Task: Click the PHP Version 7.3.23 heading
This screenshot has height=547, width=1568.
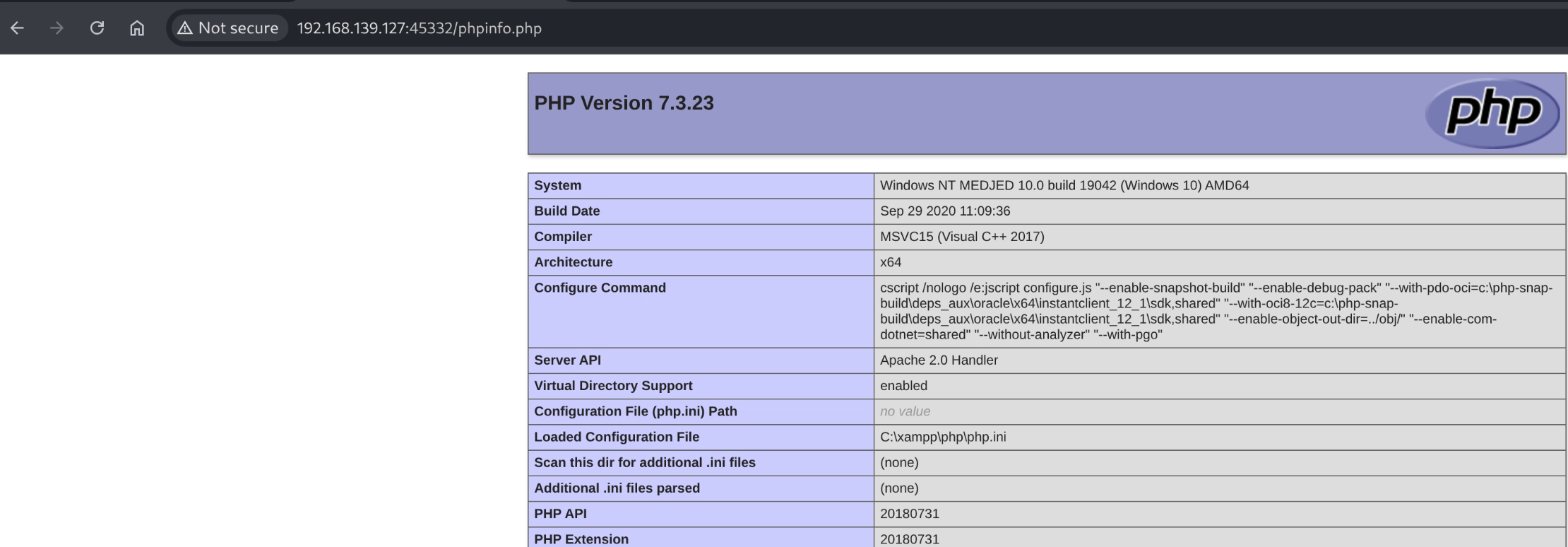Action: 624,103
